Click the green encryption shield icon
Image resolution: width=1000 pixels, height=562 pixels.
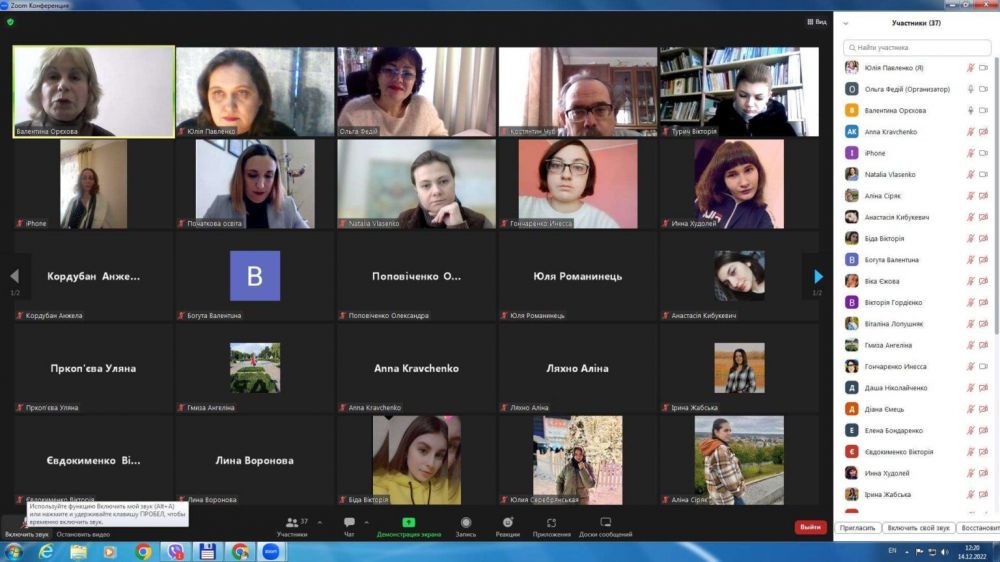(x=10, y=21)
